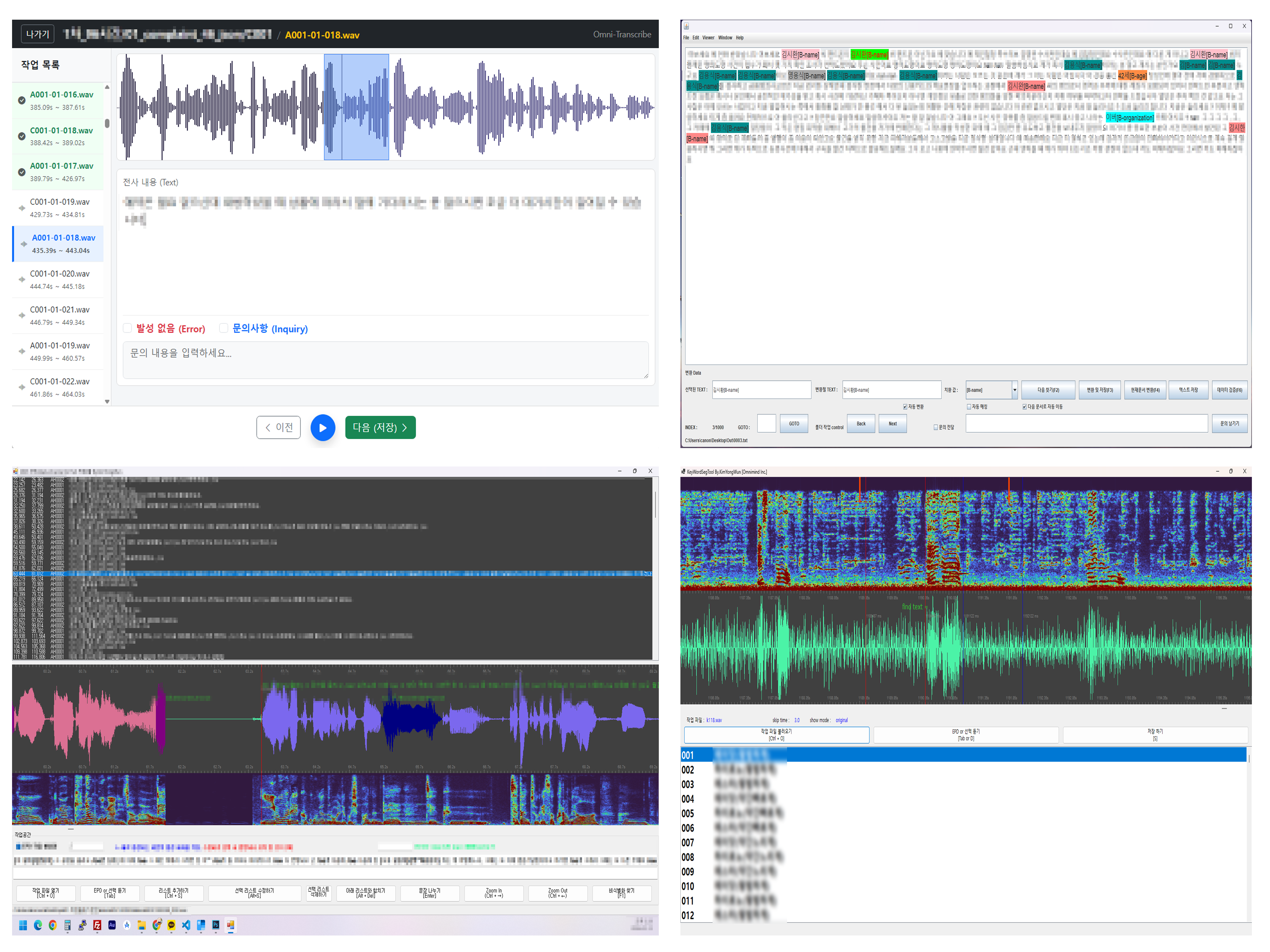Click the blue play audio button

[323, 427]
